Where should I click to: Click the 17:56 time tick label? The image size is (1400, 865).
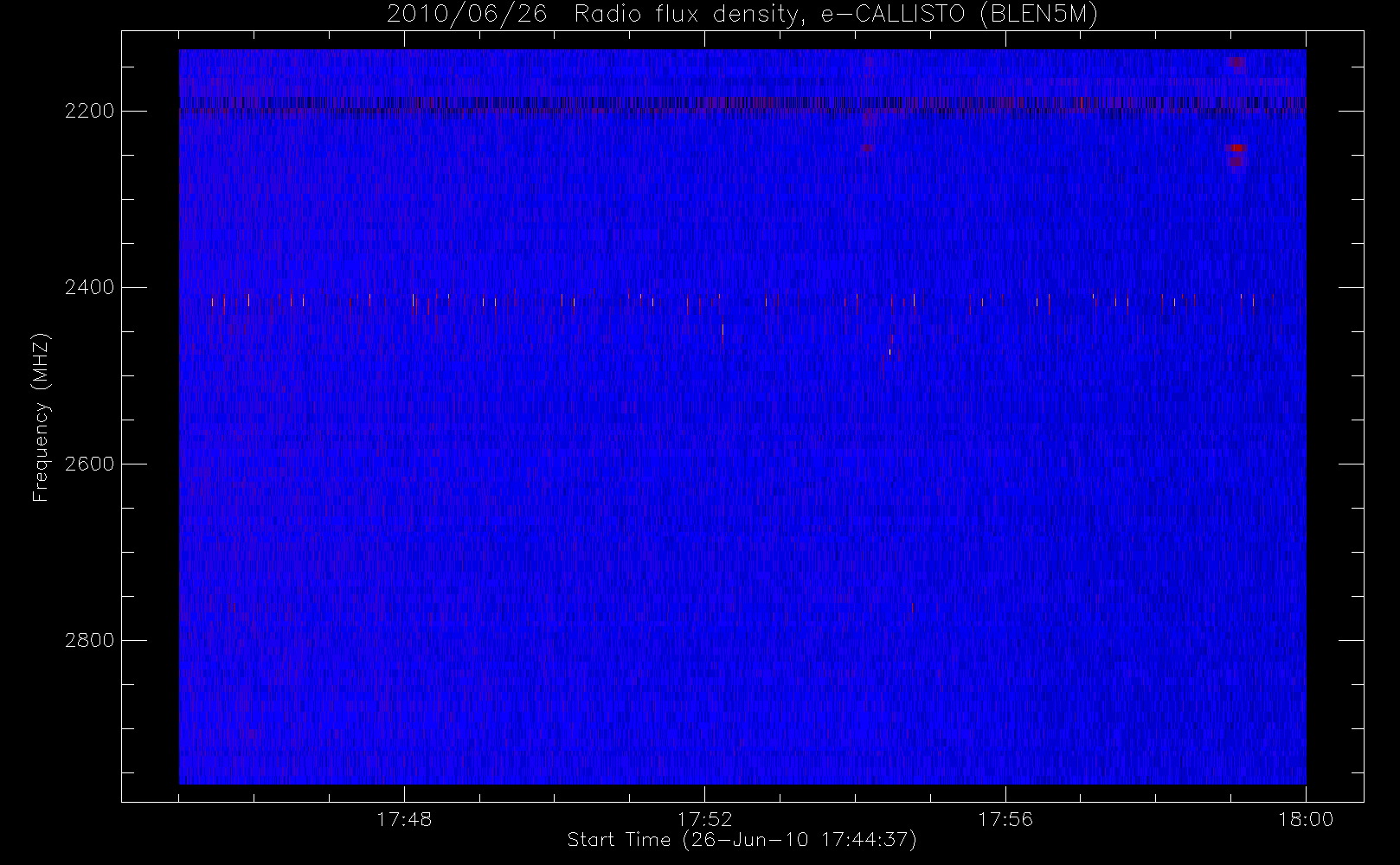click(1005, 819)
